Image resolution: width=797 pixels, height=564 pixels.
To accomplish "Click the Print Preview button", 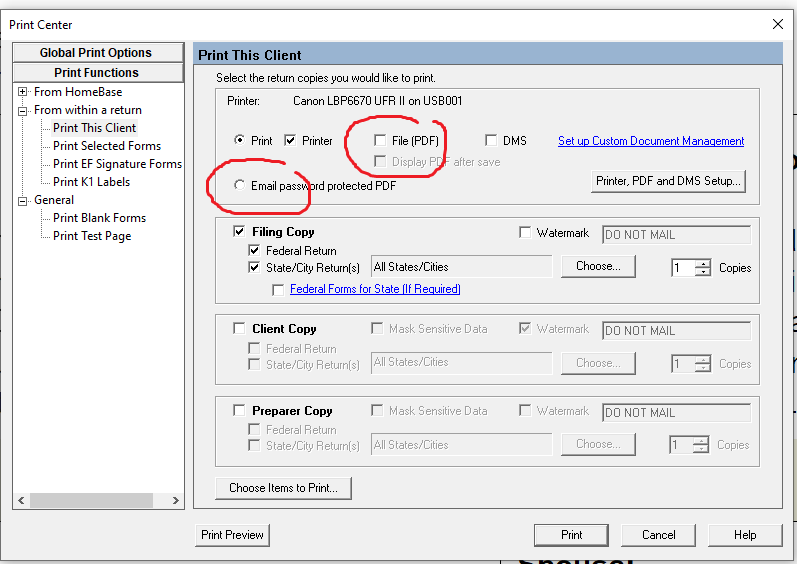I will coord(232,535).
